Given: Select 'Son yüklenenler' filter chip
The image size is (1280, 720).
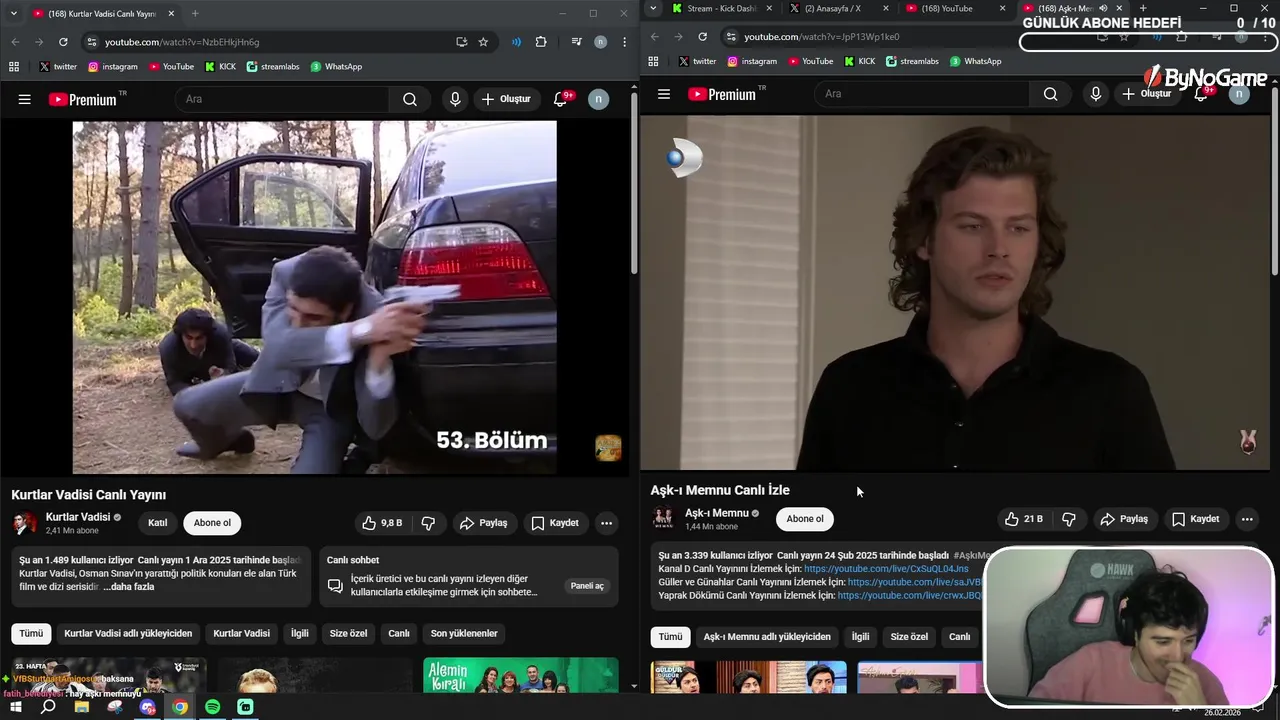Looking at the screenshot, I should coord(464,633).
